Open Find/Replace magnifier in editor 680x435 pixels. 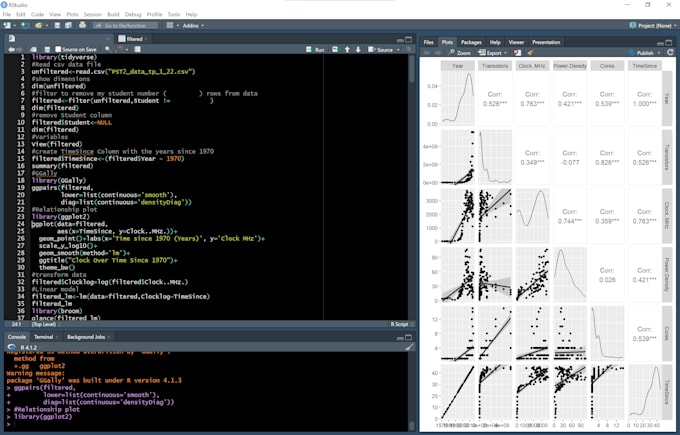coord(108,49)
